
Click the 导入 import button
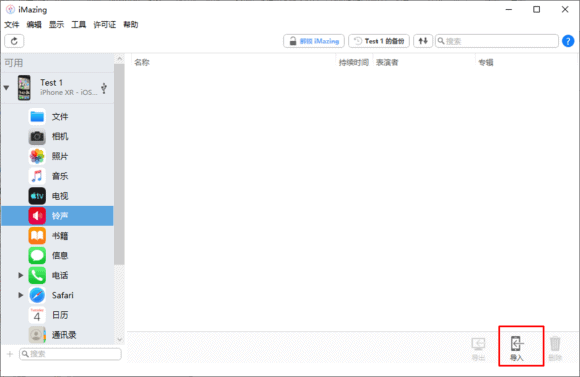tap(517, 349)
